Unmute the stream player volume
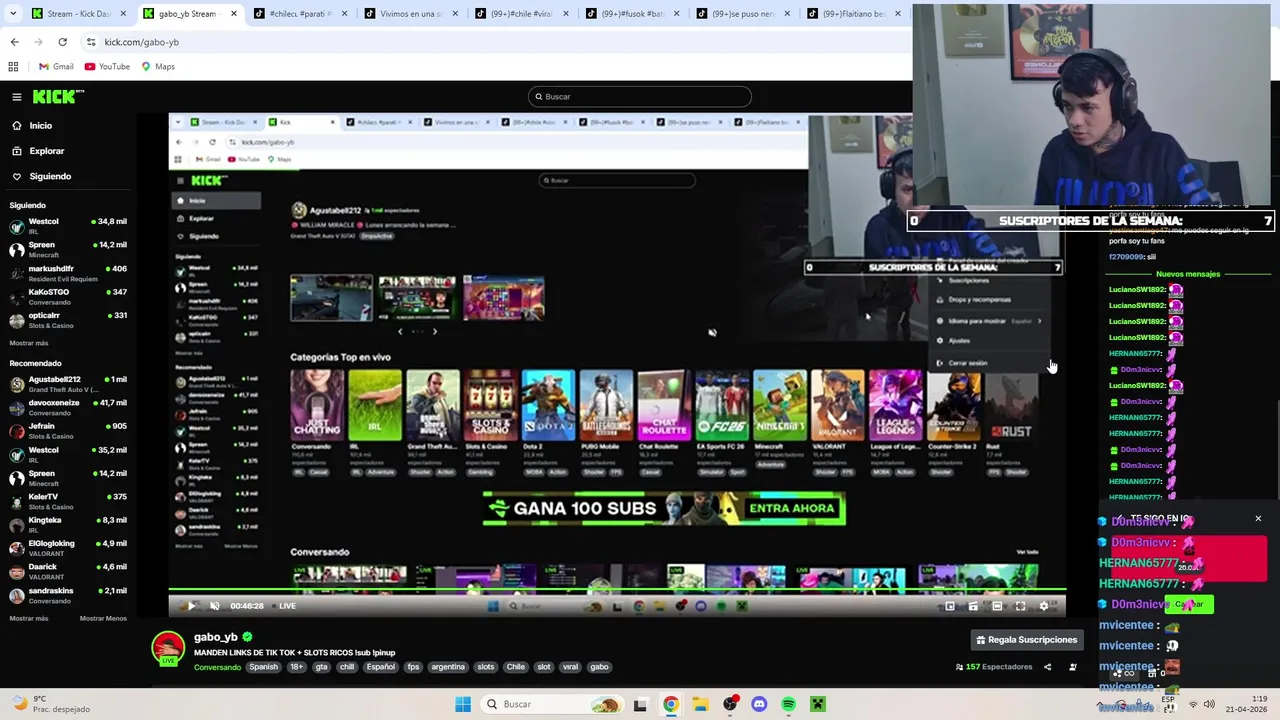Image resolution: width=1280 pixels, height=720 pixels. pos(214,606)
